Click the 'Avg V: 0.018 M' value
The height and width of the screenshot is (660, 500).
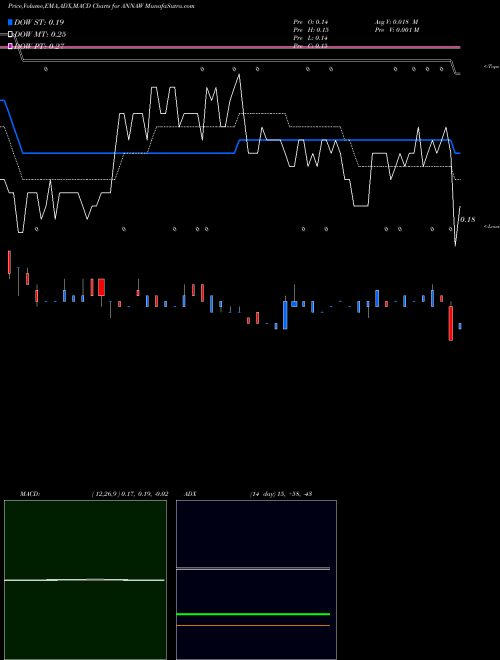[396, 22]
